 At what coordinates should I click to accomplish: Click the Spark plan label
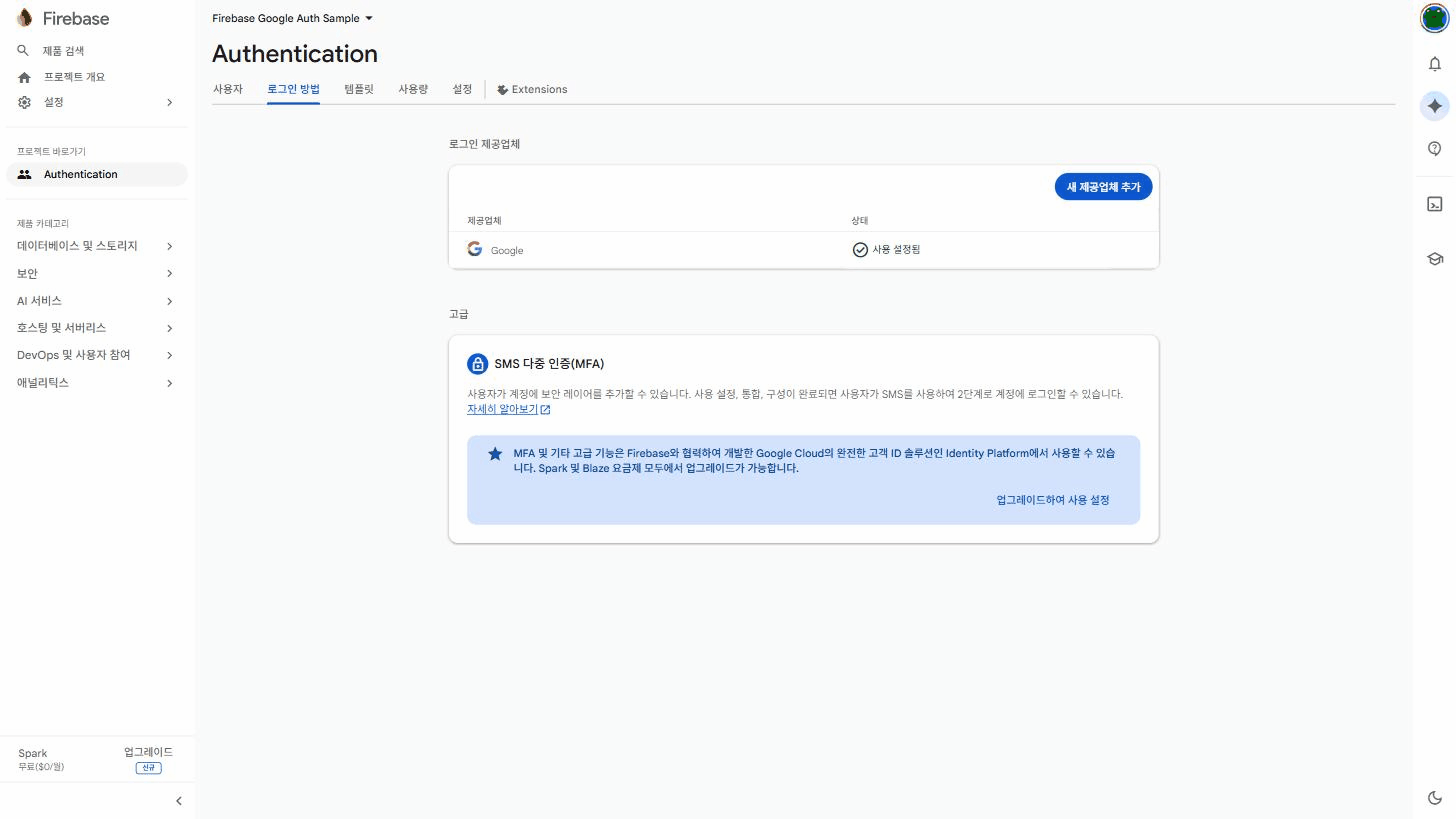pyautogui.click(x=32, y=753)
